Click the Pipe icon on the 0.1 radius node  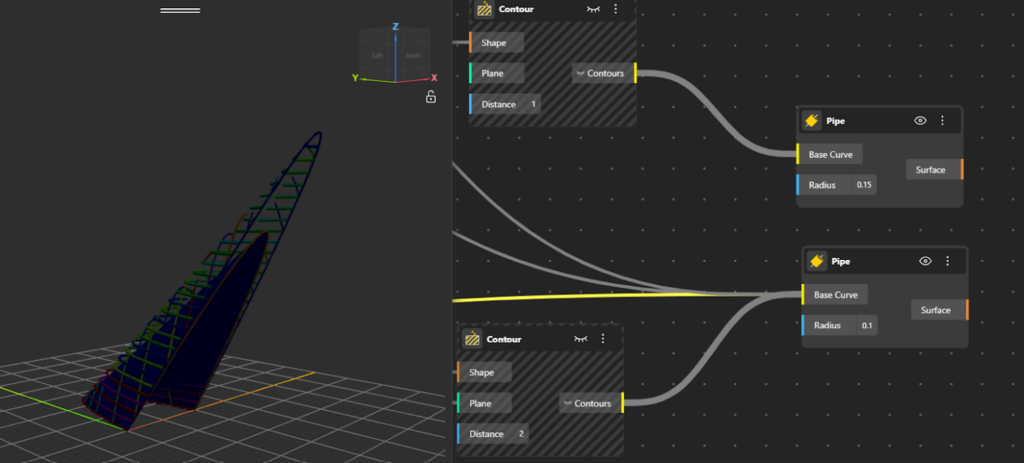(817, 261)
